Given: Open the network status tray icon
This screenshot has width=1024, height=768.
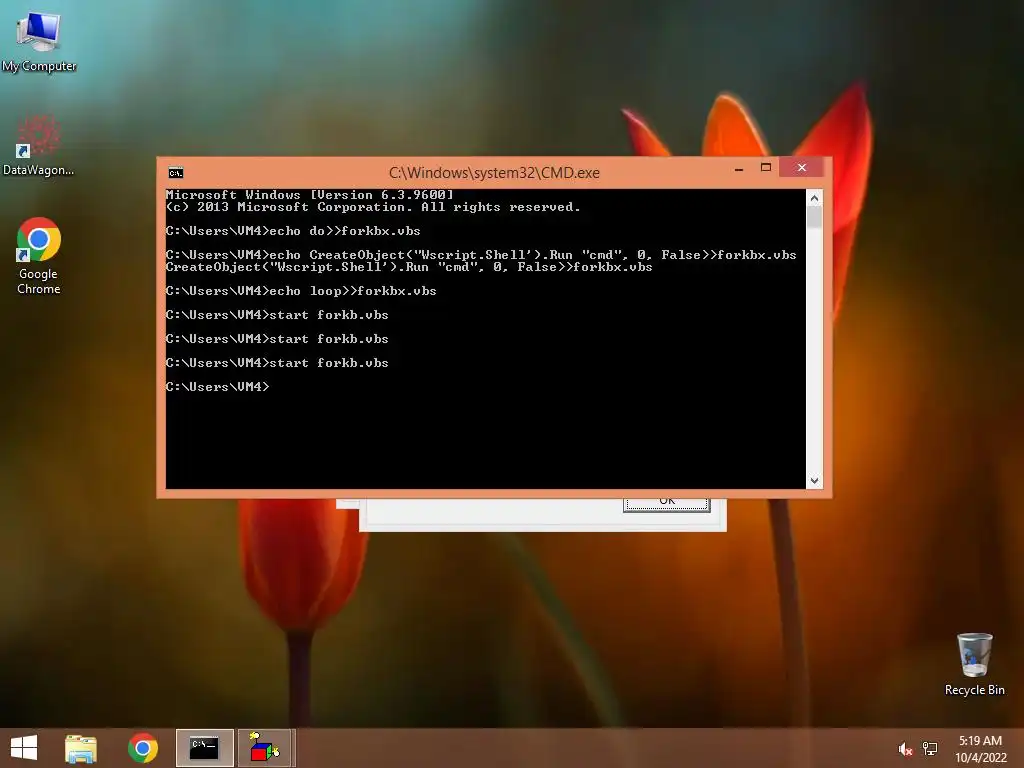Looking at the screenshot, I should pos(930,749).
